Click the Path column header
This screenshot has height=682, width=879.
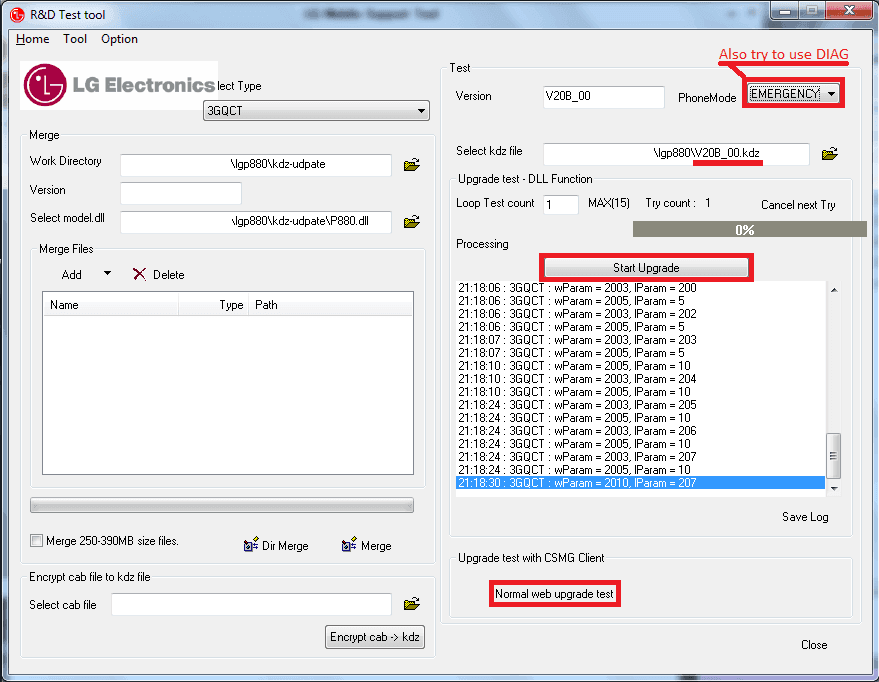[330, 305]
